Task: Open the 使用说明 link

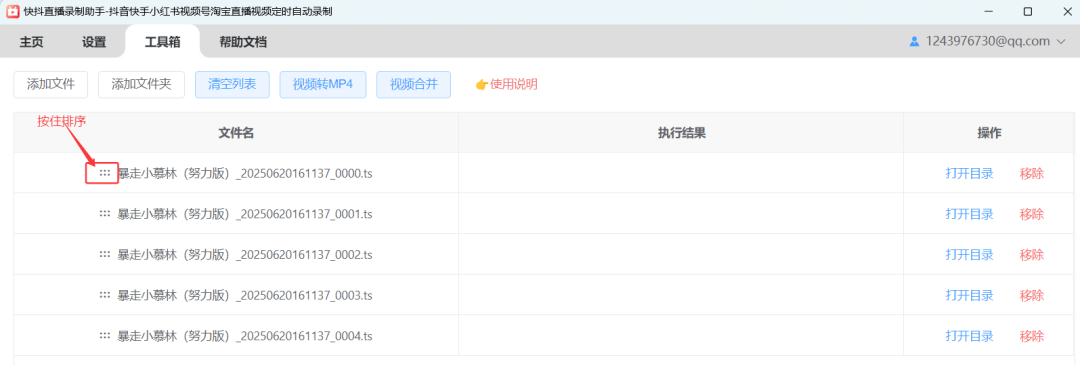Action: 506,85
